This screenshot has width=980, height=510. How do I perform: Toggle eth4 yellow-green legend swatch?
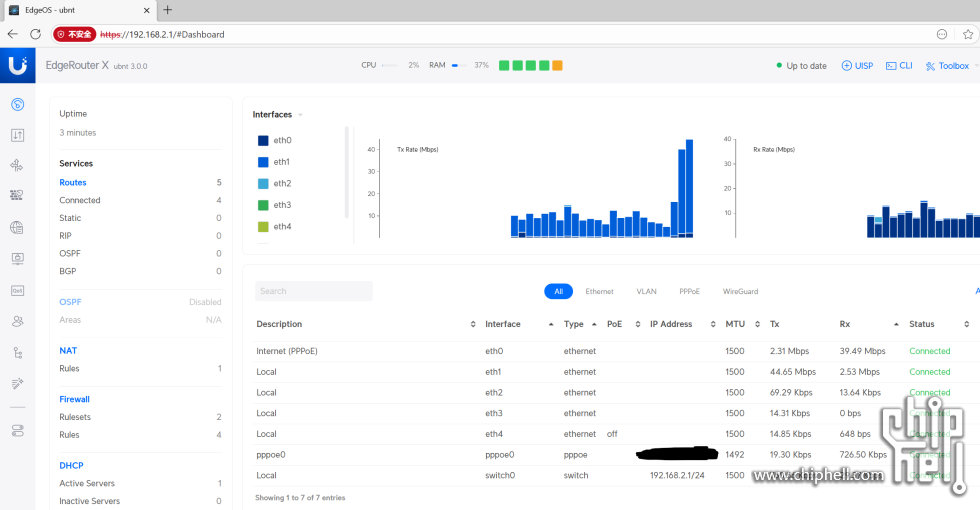pos(263,227)
